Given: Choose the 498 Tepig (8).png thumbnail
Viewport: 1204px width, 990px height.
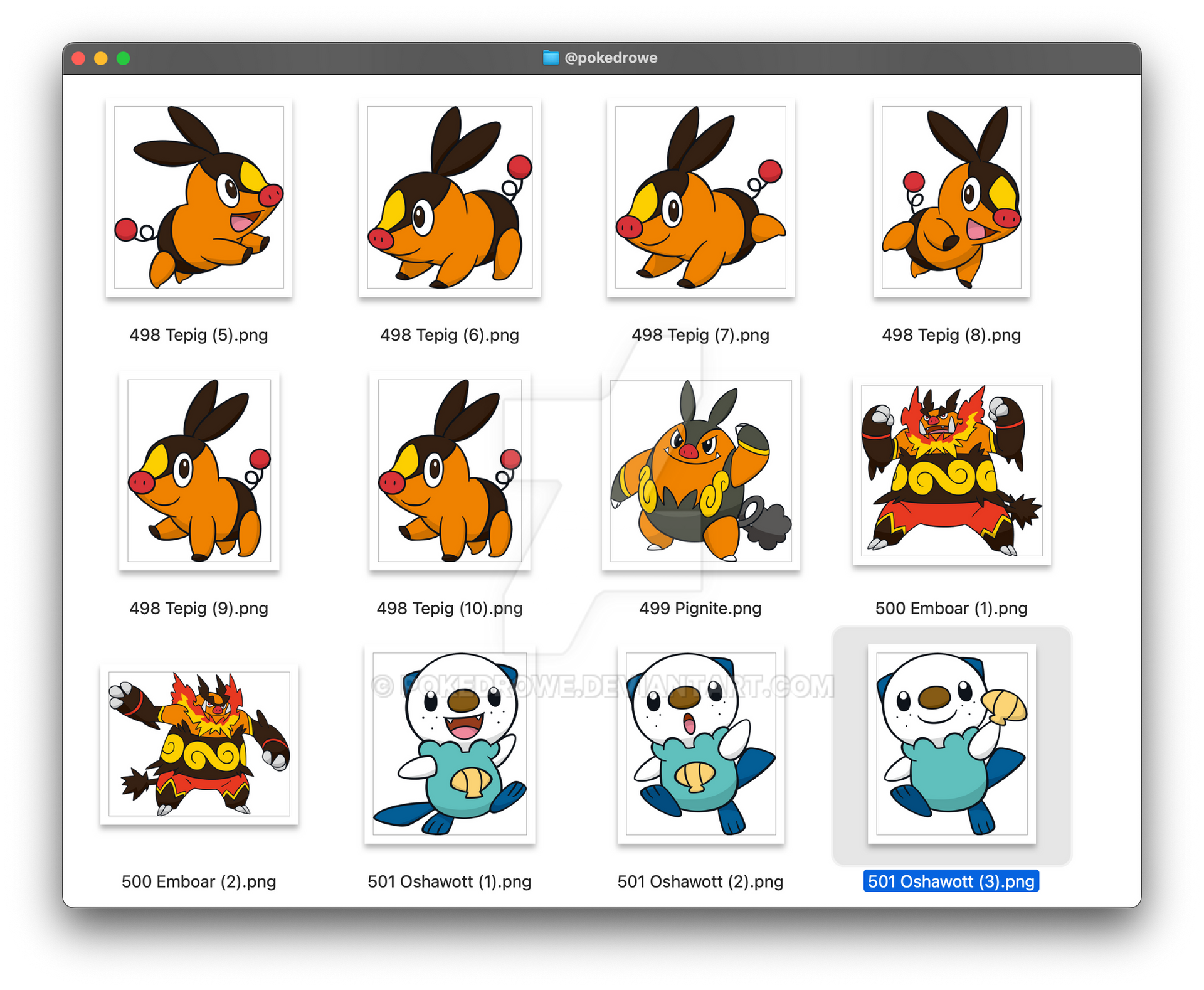Looking at the screenshot, I should click(951, 197).
